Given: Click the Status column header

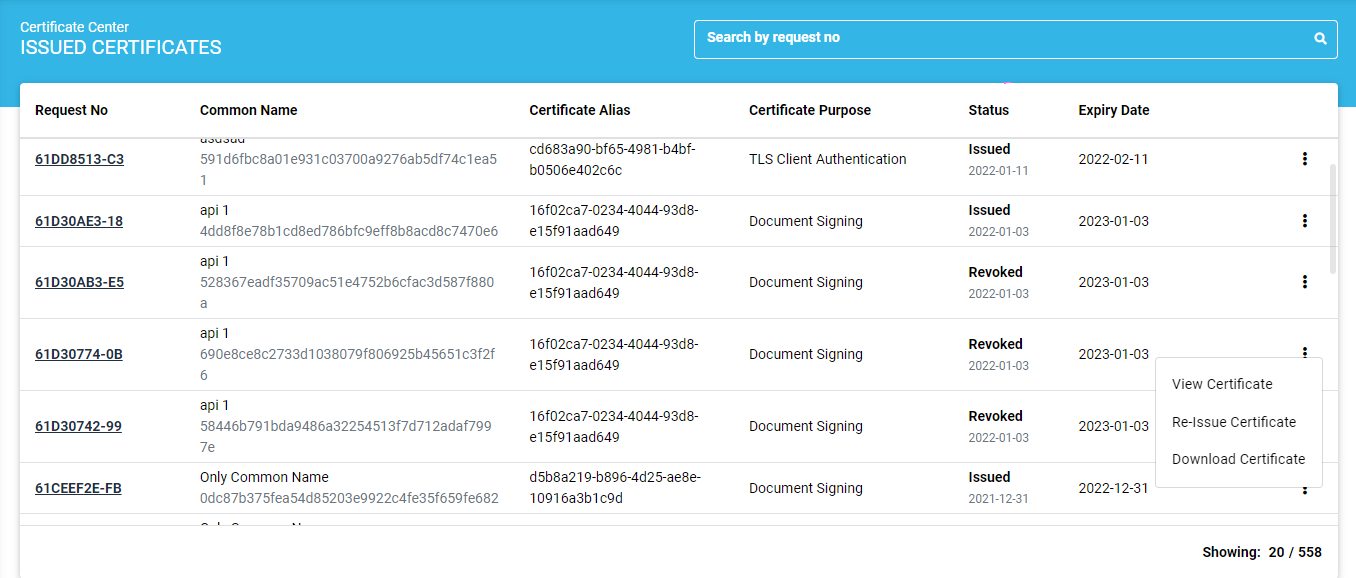Looking at the screenshot, I should (x=988, y=110).
